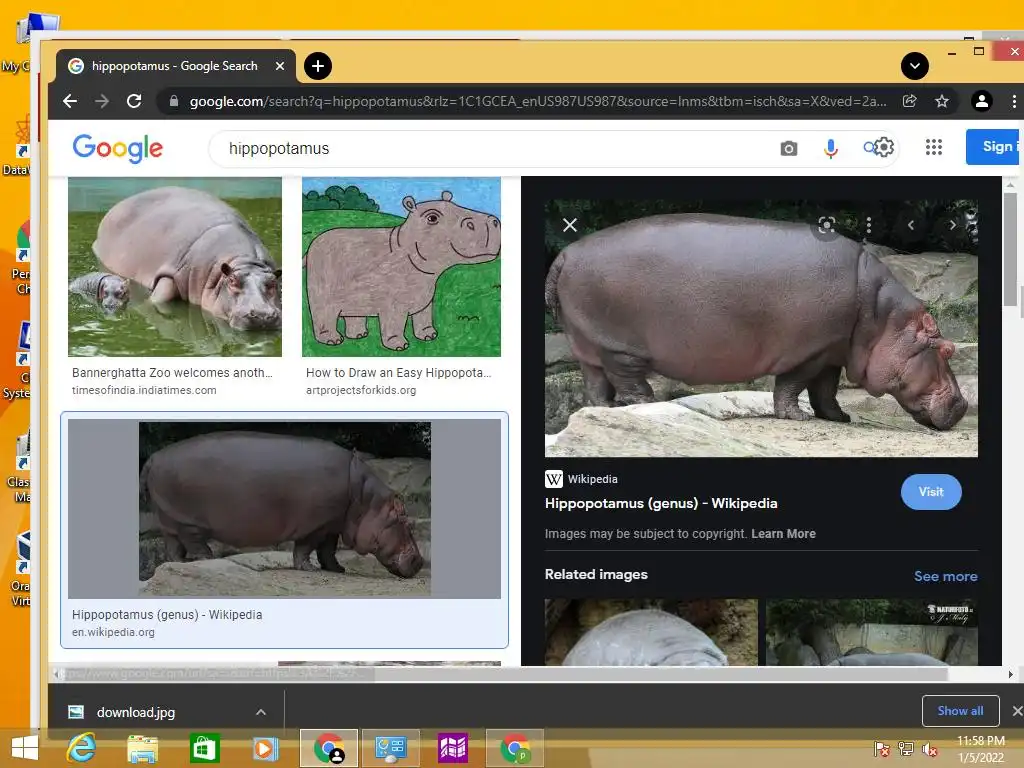Screen dimensions: 1024x768
Task: Open the purple map app taskbar icon
Action: [453, 748]
